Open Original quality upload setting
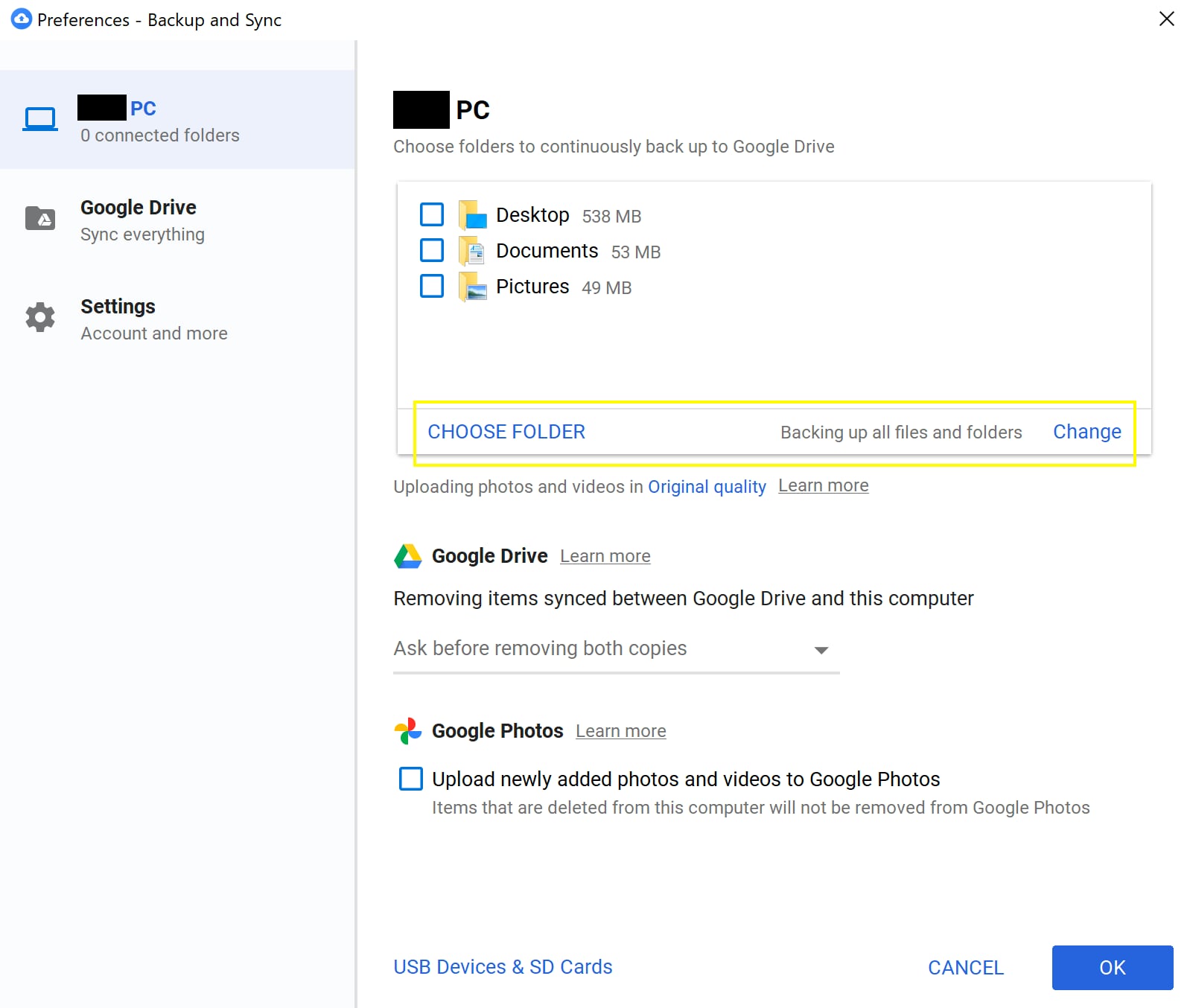The width and height of the screenshot is (1190, 1008). point(707,487)
